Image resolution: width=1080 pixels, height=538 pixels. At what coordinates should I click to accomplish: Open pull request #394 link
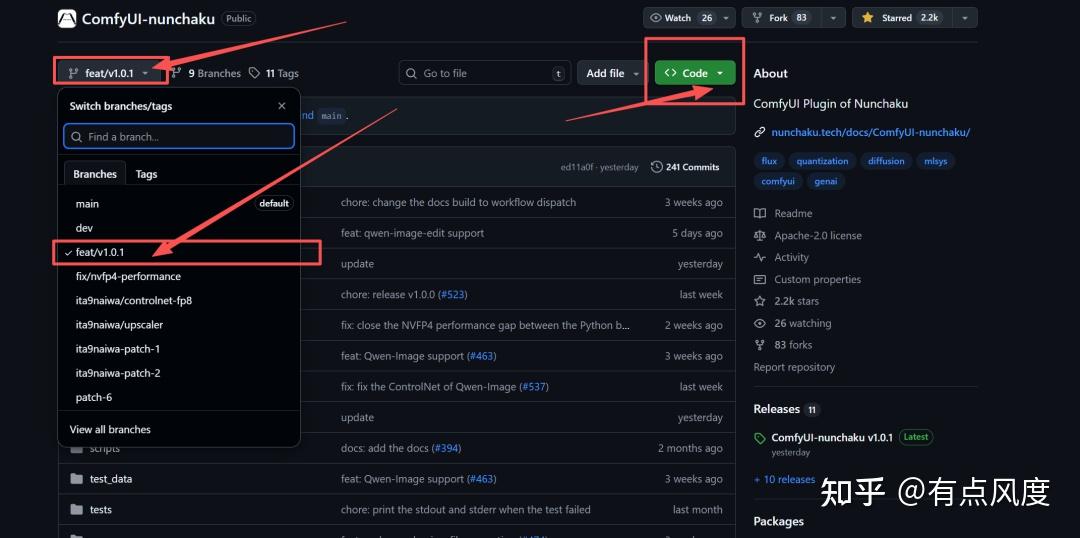tap(446, 448)
